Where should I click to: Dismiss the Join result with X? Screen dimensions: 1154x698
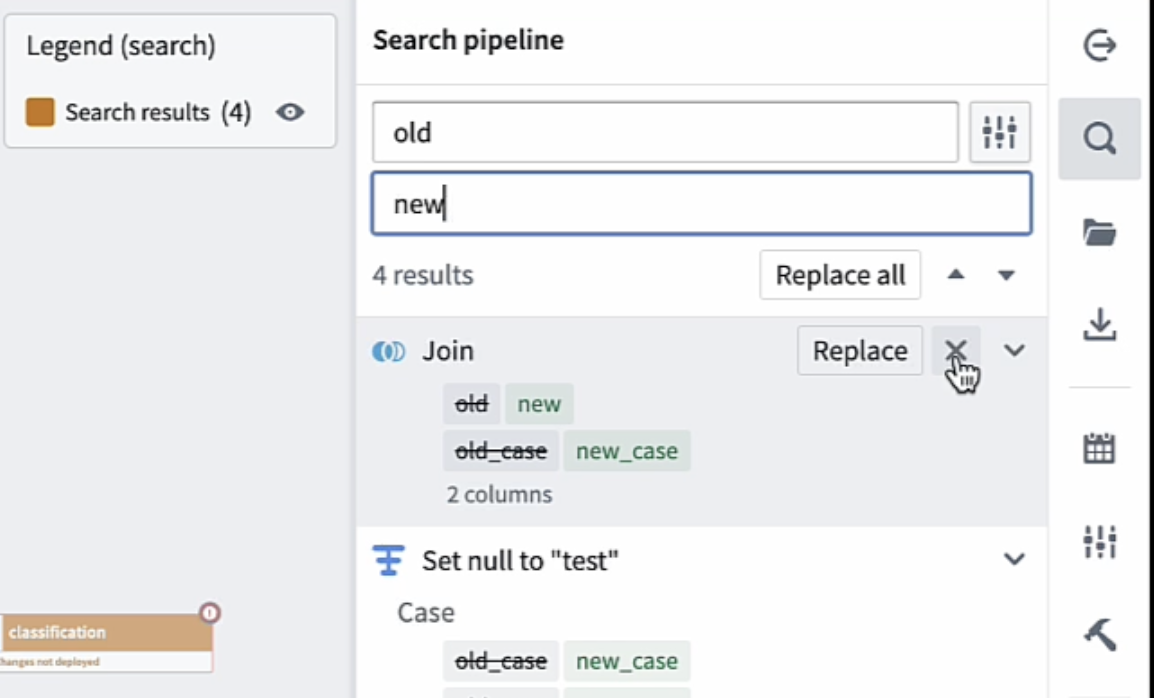[x=955, y=350]
